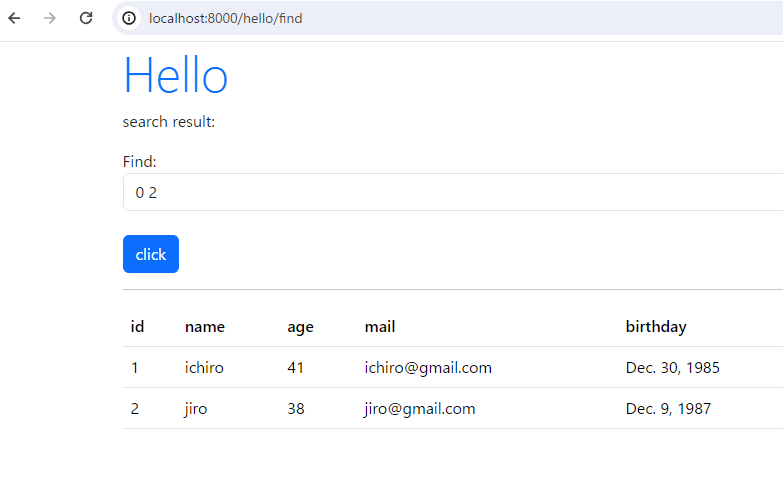This screenshot has height=492, width=783.
Task: Click the name column header
Action: [205, 327]
